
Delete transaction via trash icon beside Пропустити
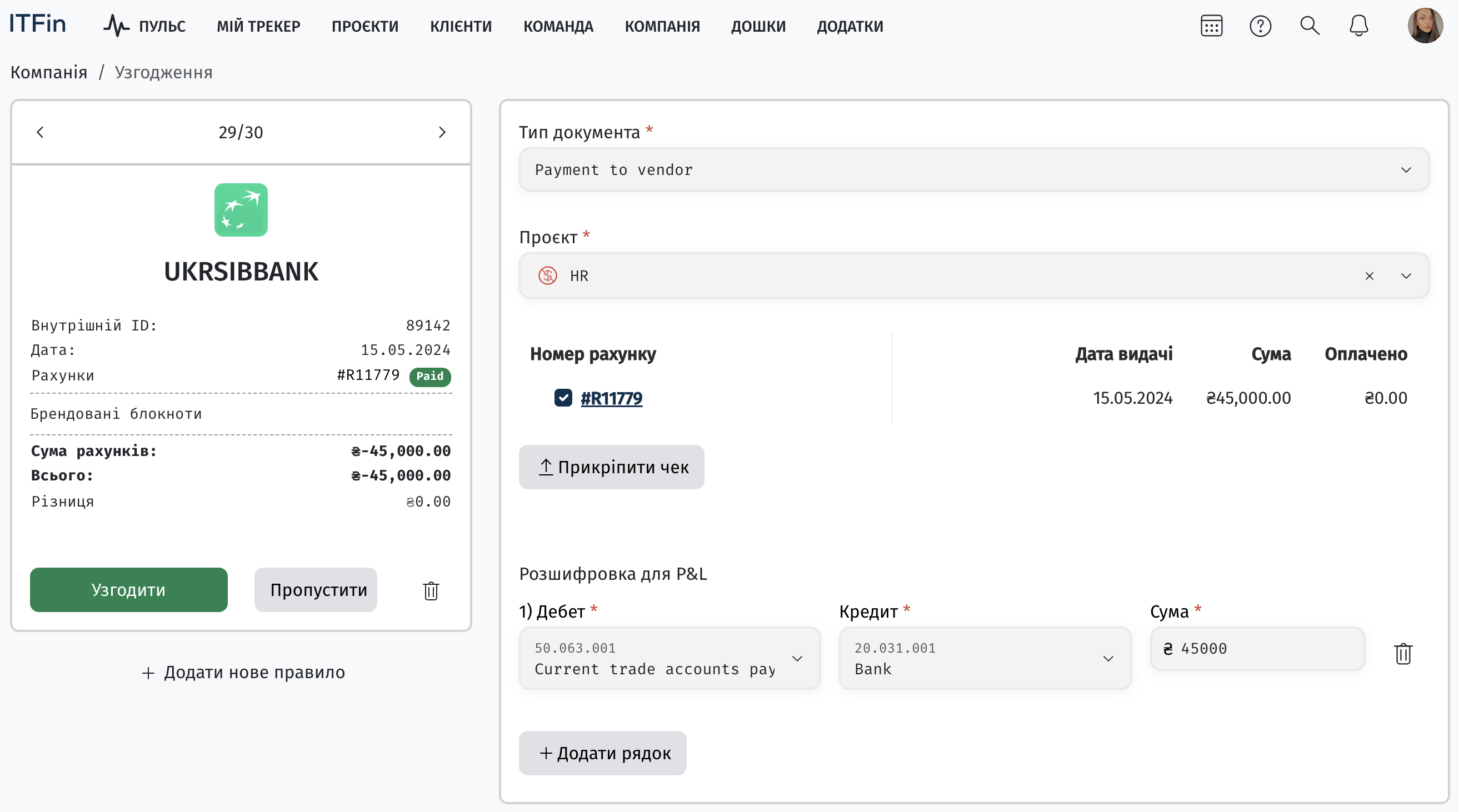pyautogui.click(x=431, y=590)
